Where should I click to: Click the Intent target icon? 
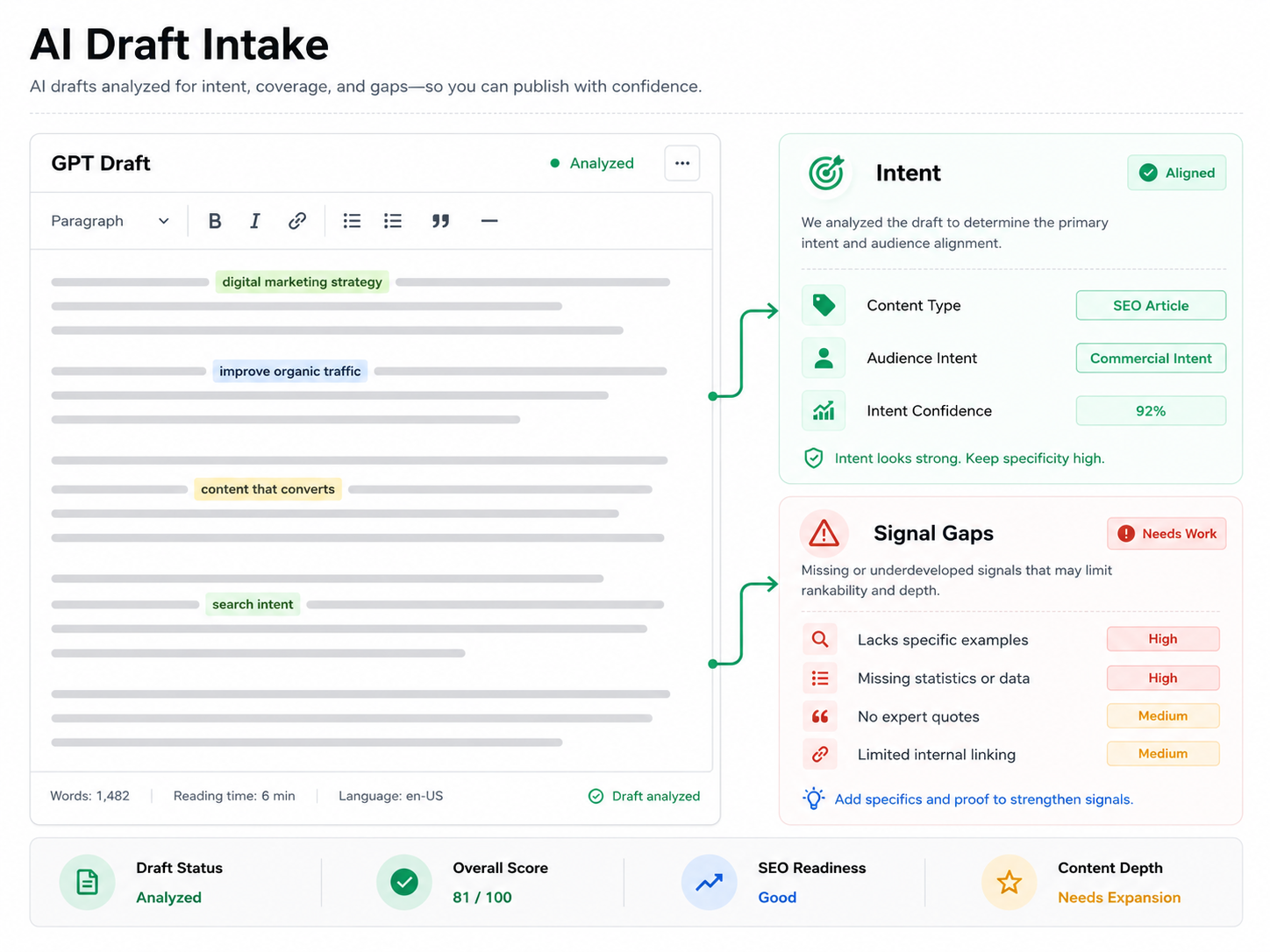point(826,173)
